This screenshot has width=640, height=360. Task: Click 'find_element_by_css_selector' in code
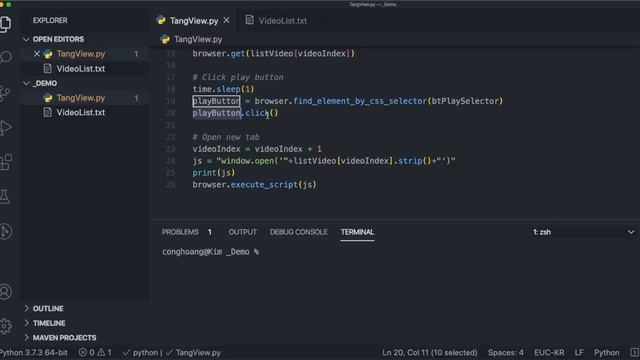click(x=360, y=101)
